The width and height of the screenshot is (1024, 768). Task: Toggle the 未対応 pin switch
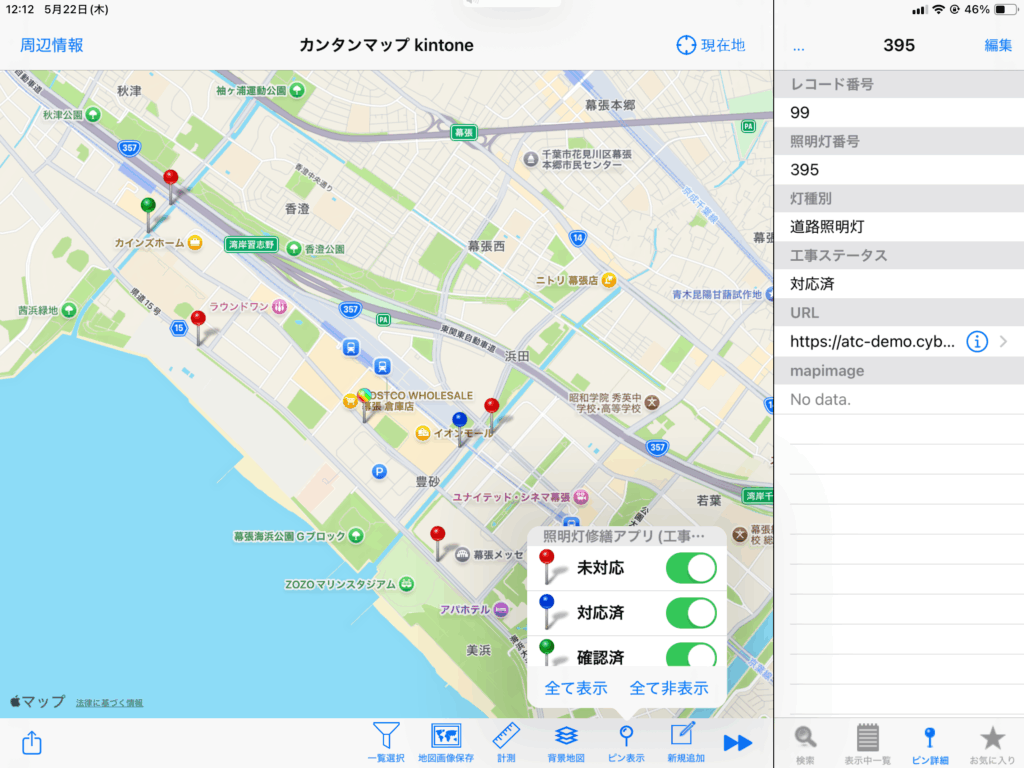(691, 568)
